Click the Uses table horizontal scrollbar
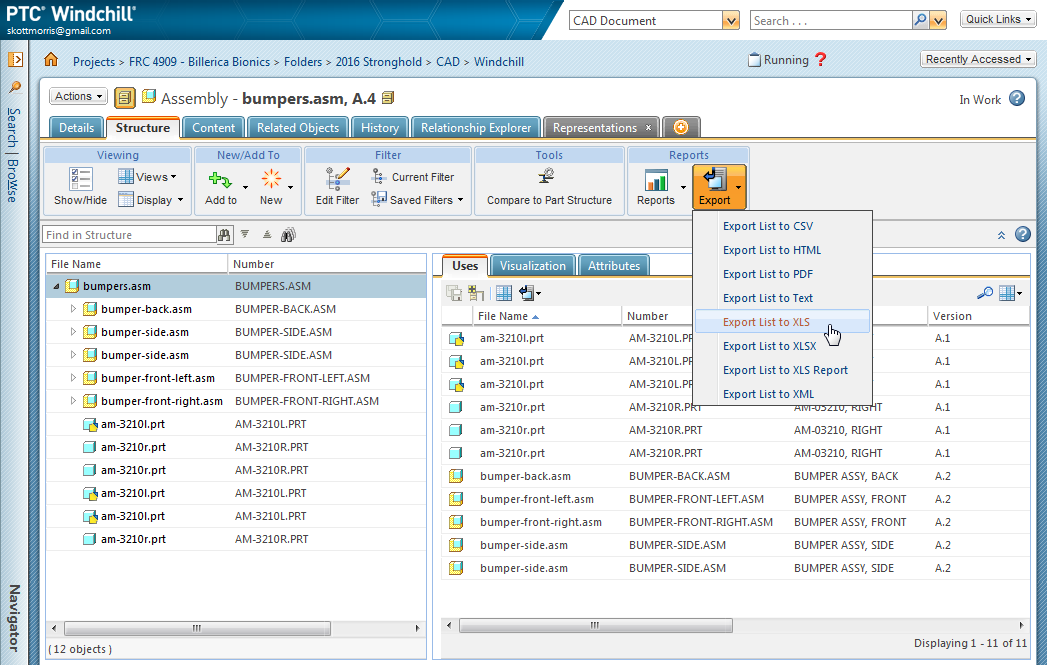Image resolution: width=1047 pixels, height=665 pixels. (x=596, y=626)
